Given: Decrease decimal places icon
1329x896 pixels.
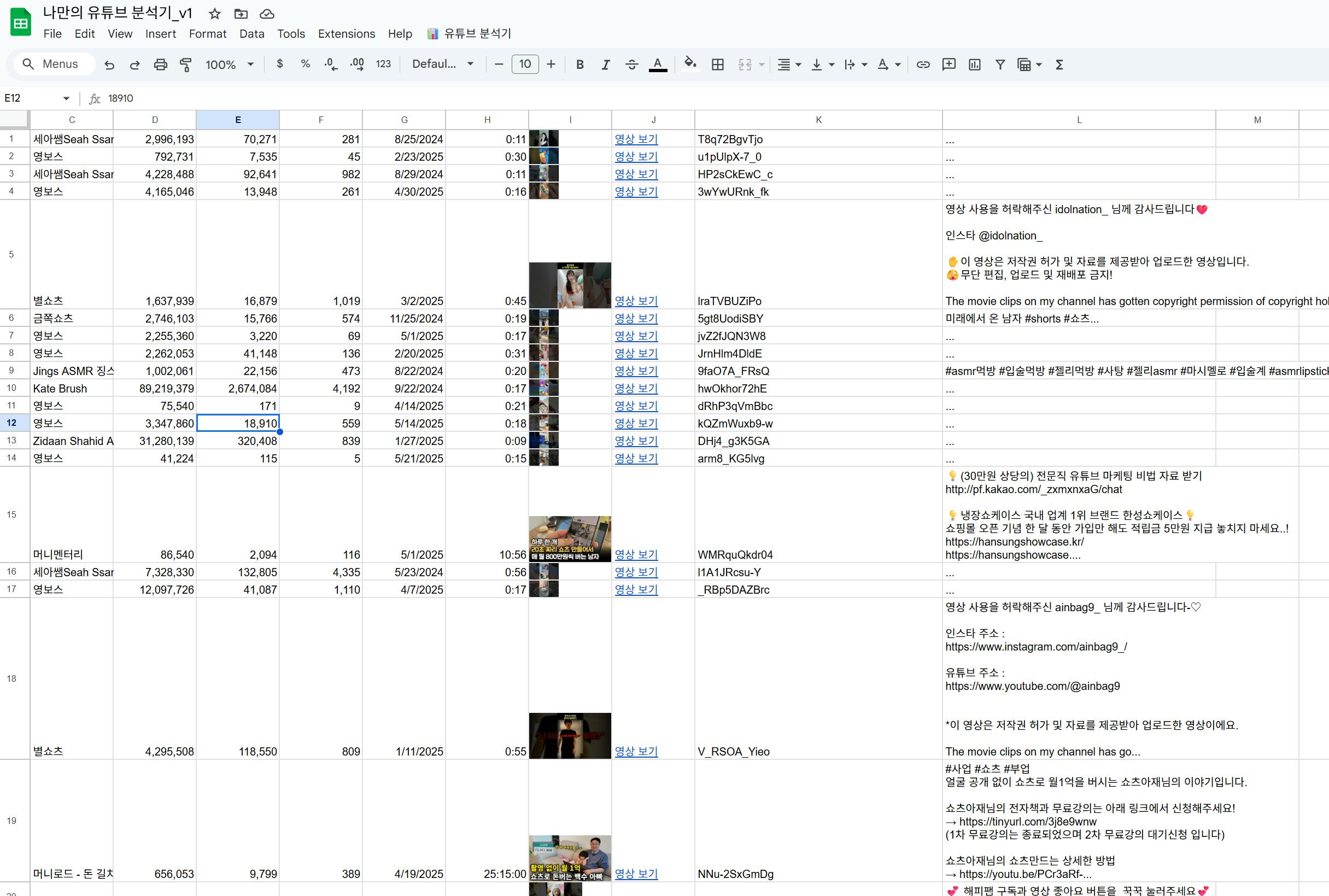Looking at the screenshot, I should pyautogui.click(x=331, y=64).
